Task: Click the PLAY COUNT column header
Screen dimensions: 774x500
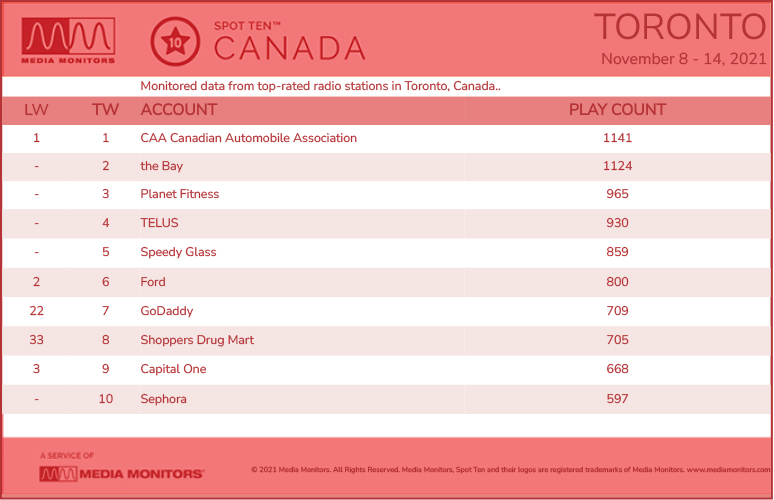Action: pyautogui.click(x=618, y=110)
